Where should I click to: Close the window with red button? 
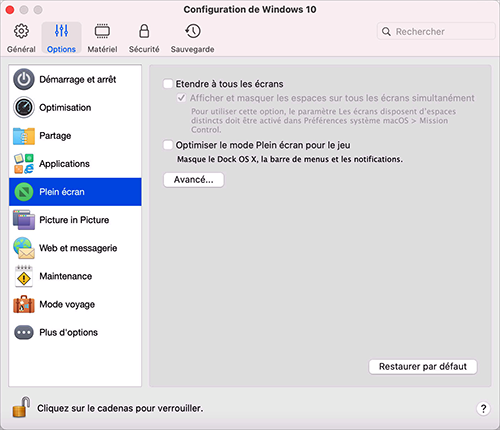point(10,10)
